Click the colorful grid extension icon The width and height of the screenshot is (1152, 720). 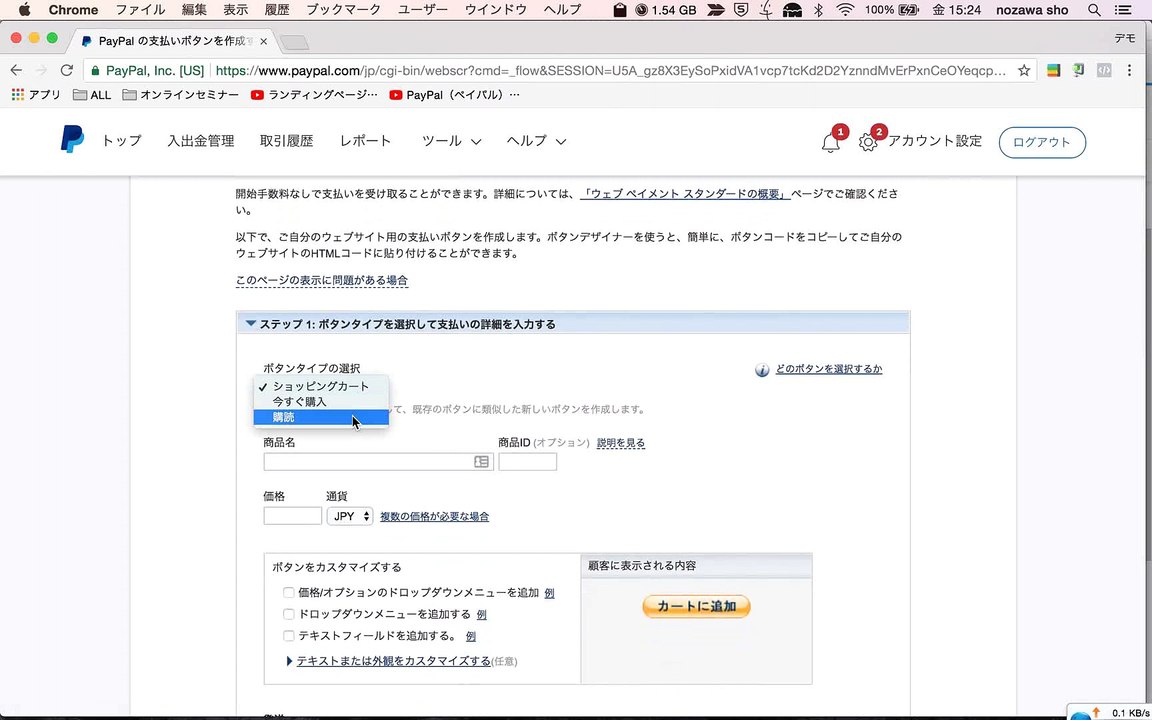pyautogui.click(x=1054, y=71)
